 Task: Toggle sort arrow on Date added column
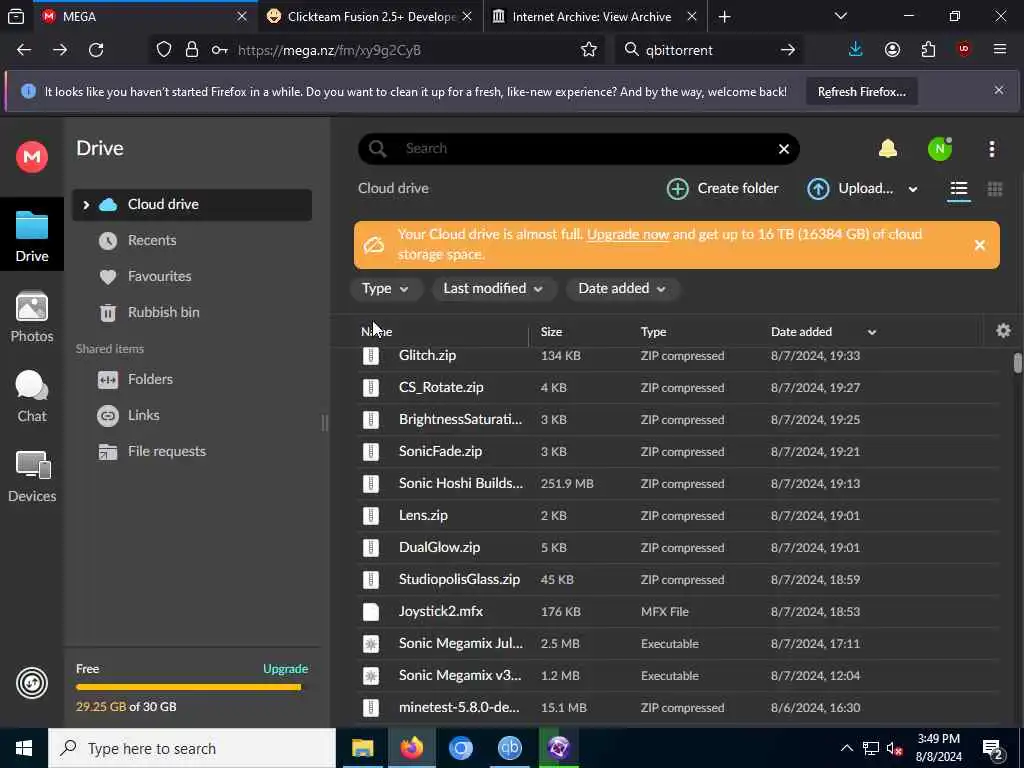pos(871,332)
